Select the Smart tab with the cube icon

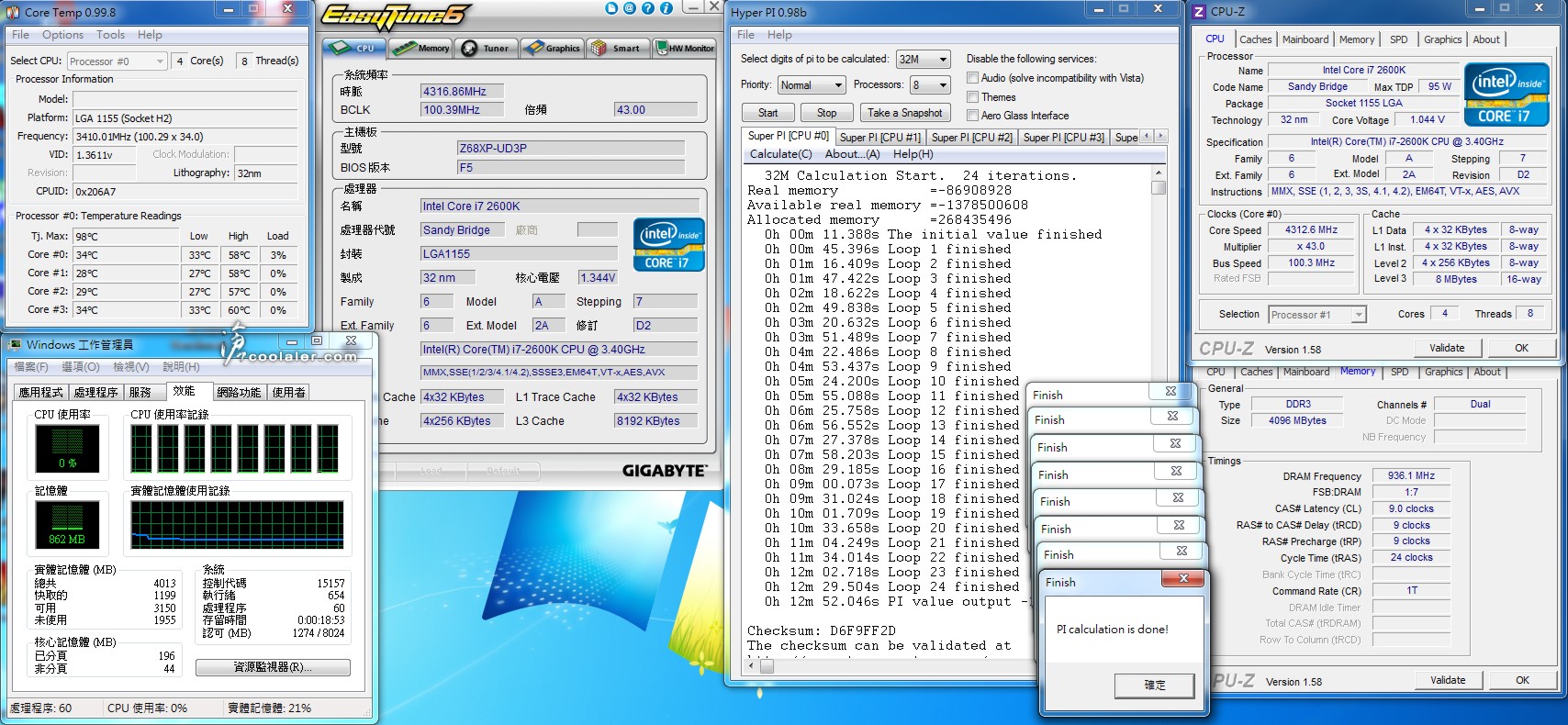pyautogui.click(x=618, y=48)
